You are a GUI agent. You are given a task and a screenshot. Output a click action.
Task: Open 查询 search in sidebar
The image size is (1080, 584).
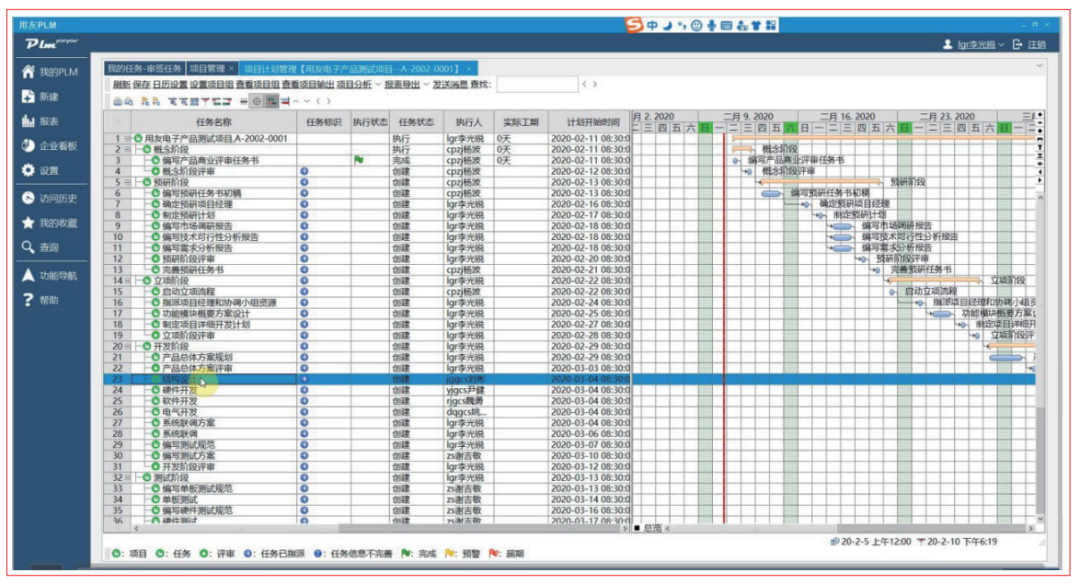coord(40,247)
